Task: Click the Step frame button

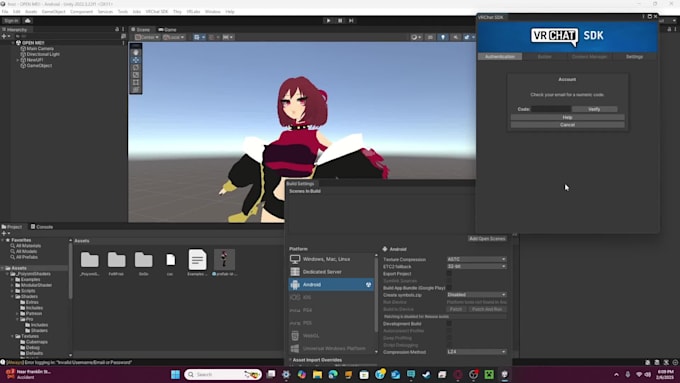Action: 351,20
